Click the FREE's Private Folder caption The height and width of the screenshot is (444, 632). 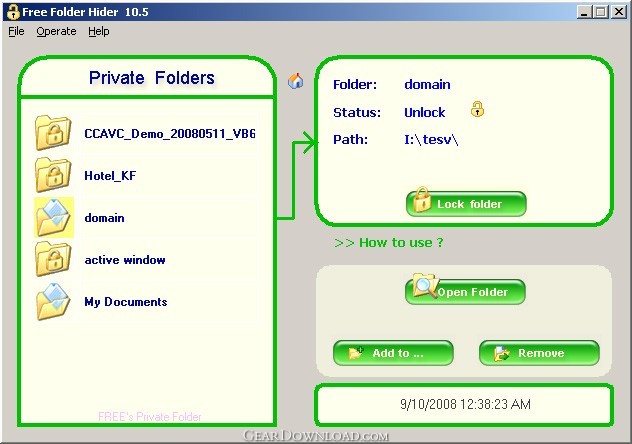tap(150, 417)
